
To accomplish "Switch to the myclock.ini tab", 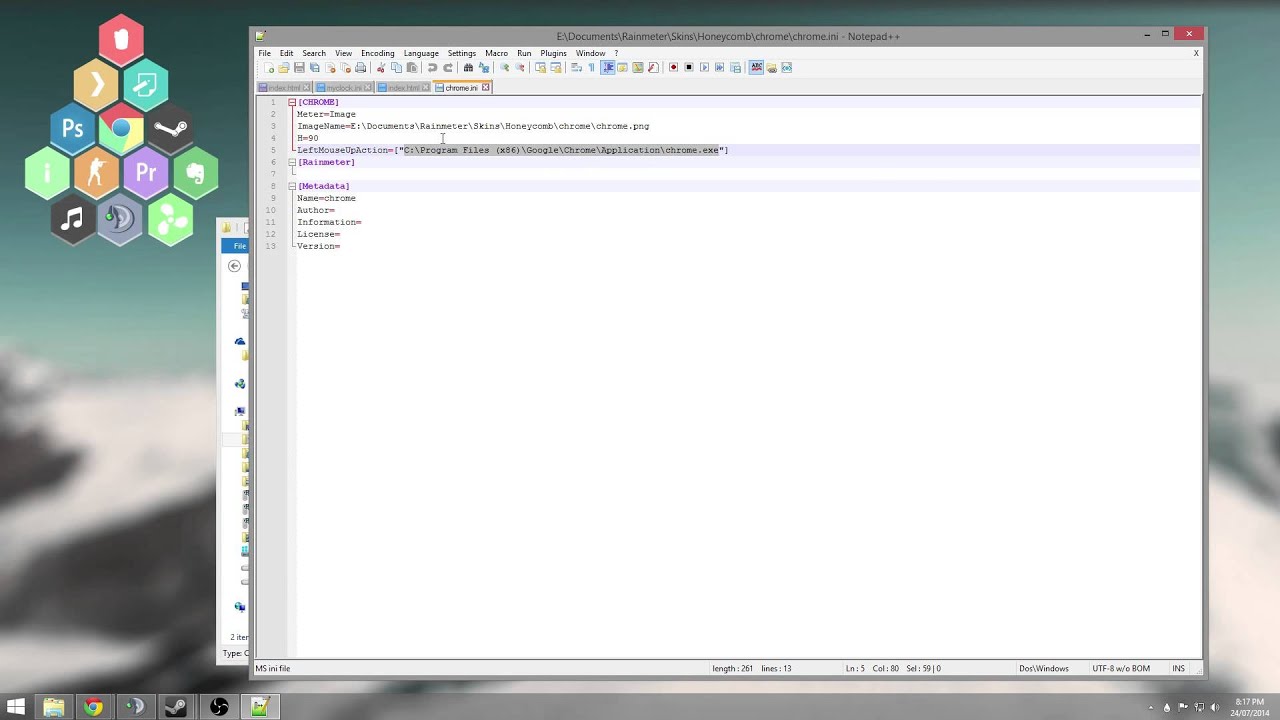I will coord(343,88).
